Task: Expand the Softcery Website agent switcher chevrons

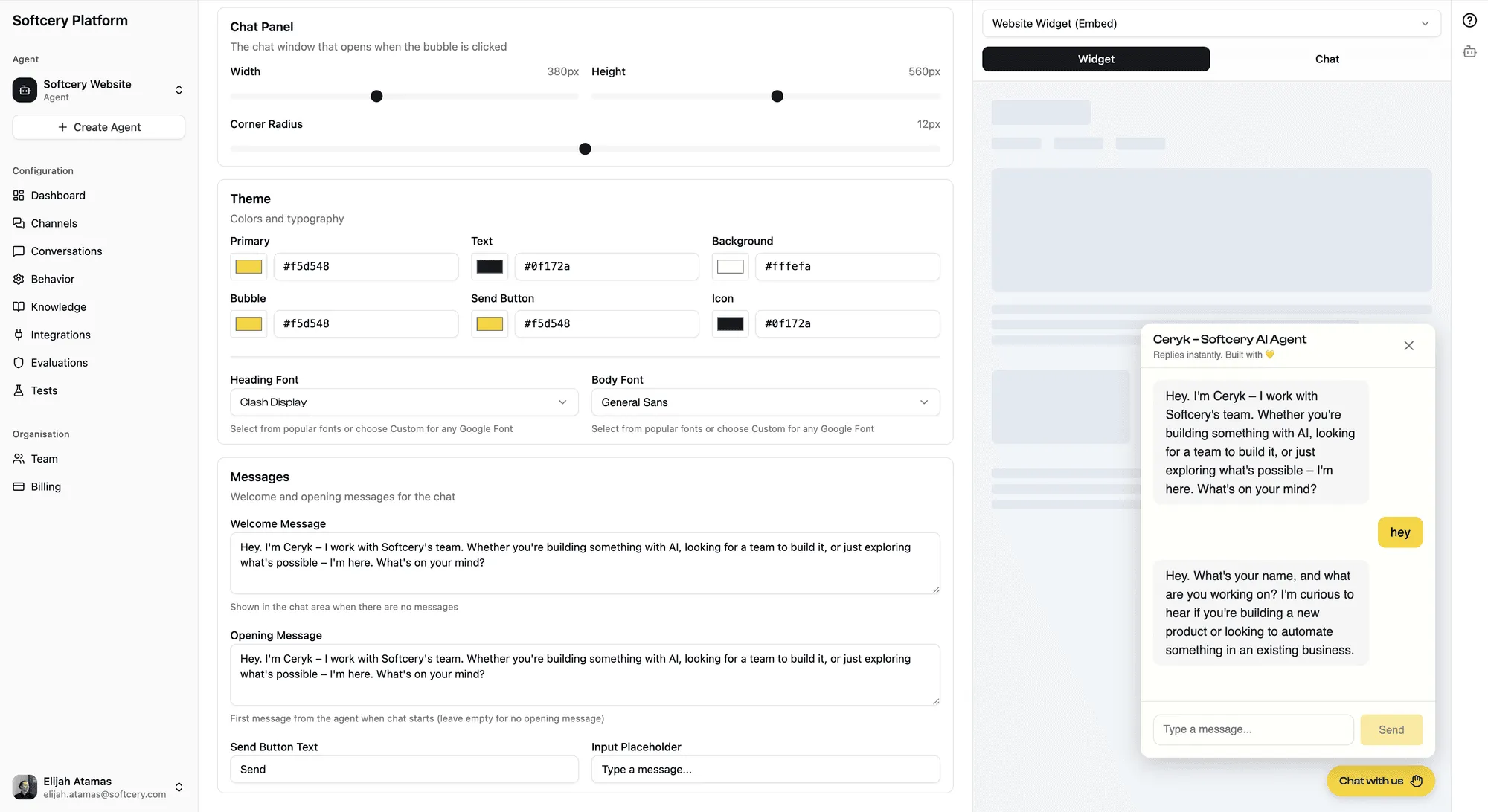Action: pyautogui.click(x=179, y=90)
